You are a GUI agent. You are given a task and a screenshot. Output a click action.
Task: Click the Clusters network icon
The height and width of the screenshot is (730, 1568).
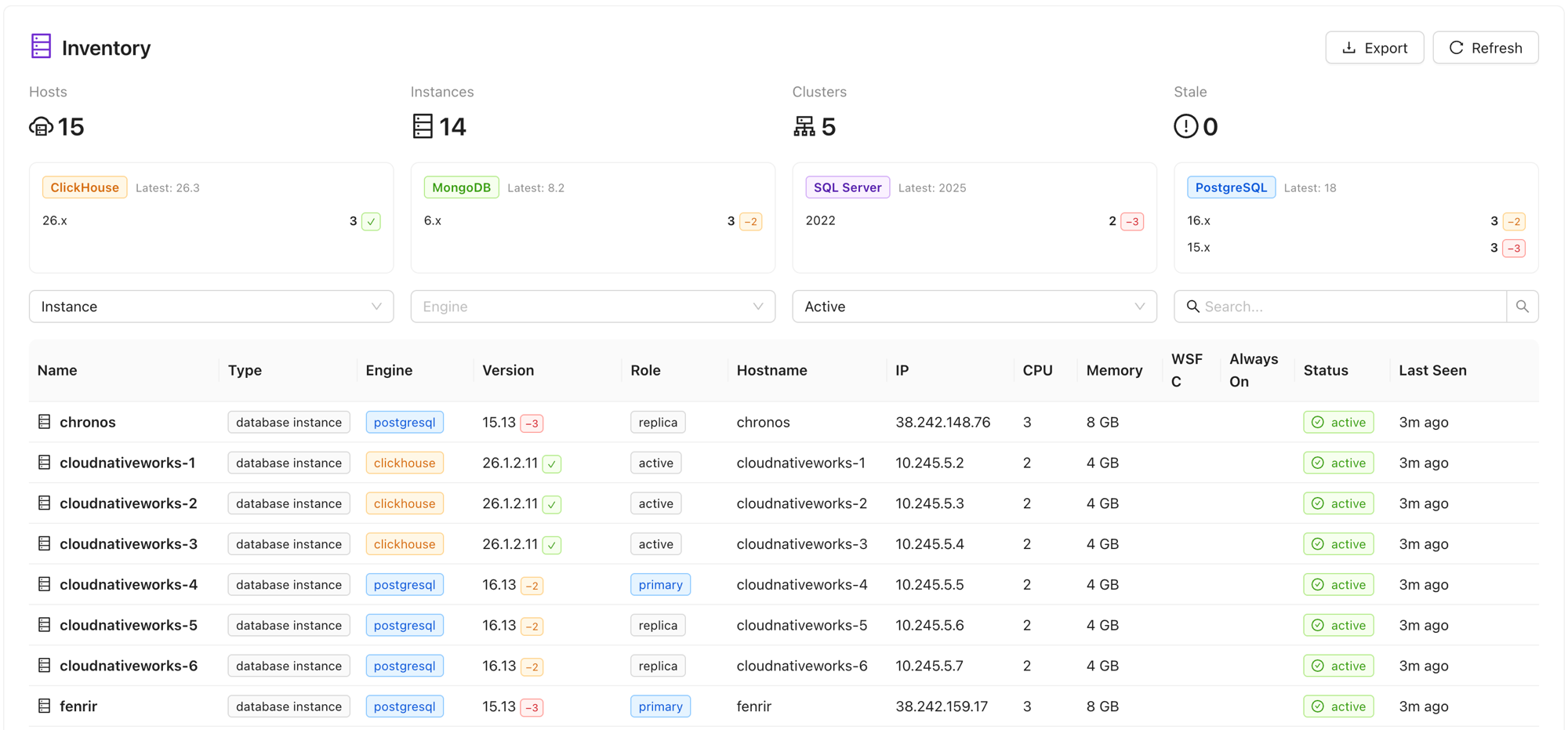coord(804,126)
